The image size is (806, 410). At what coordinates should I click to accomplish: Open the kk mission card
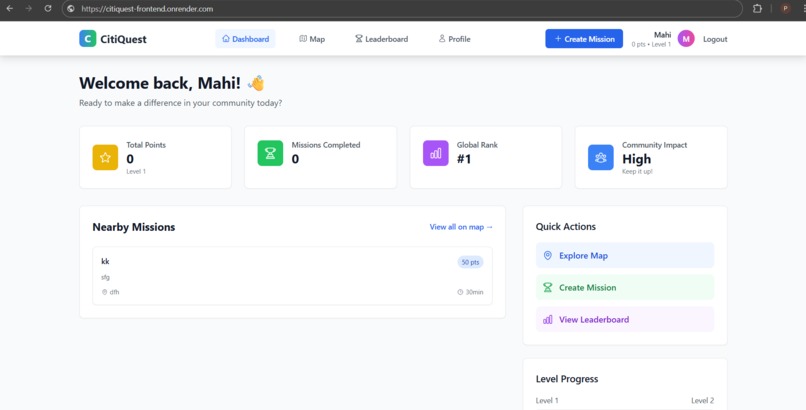coord(292,276)
